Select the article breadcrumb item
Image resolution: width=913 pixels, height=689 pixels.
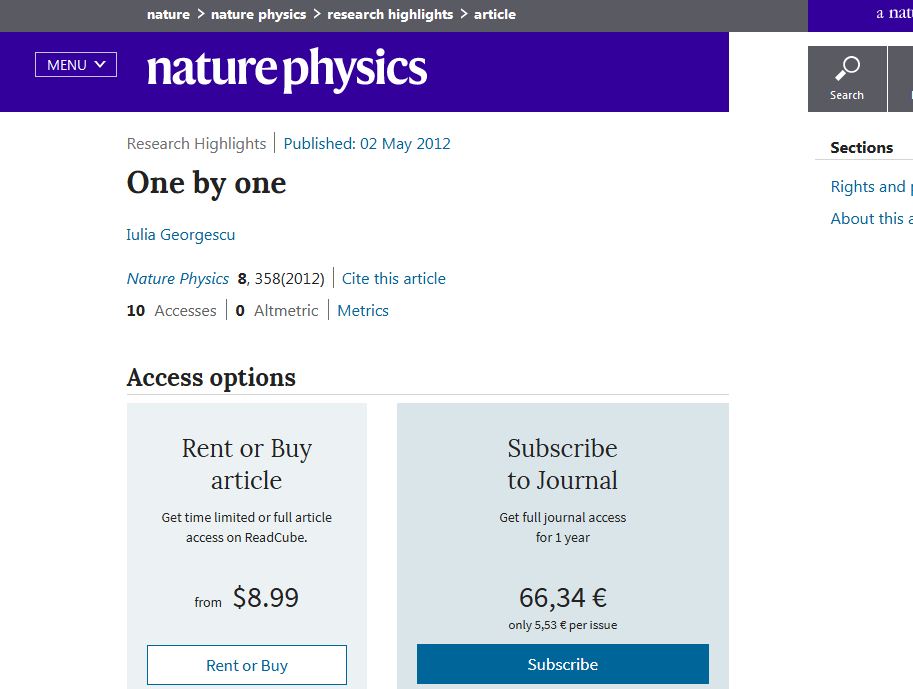(495, 15)
